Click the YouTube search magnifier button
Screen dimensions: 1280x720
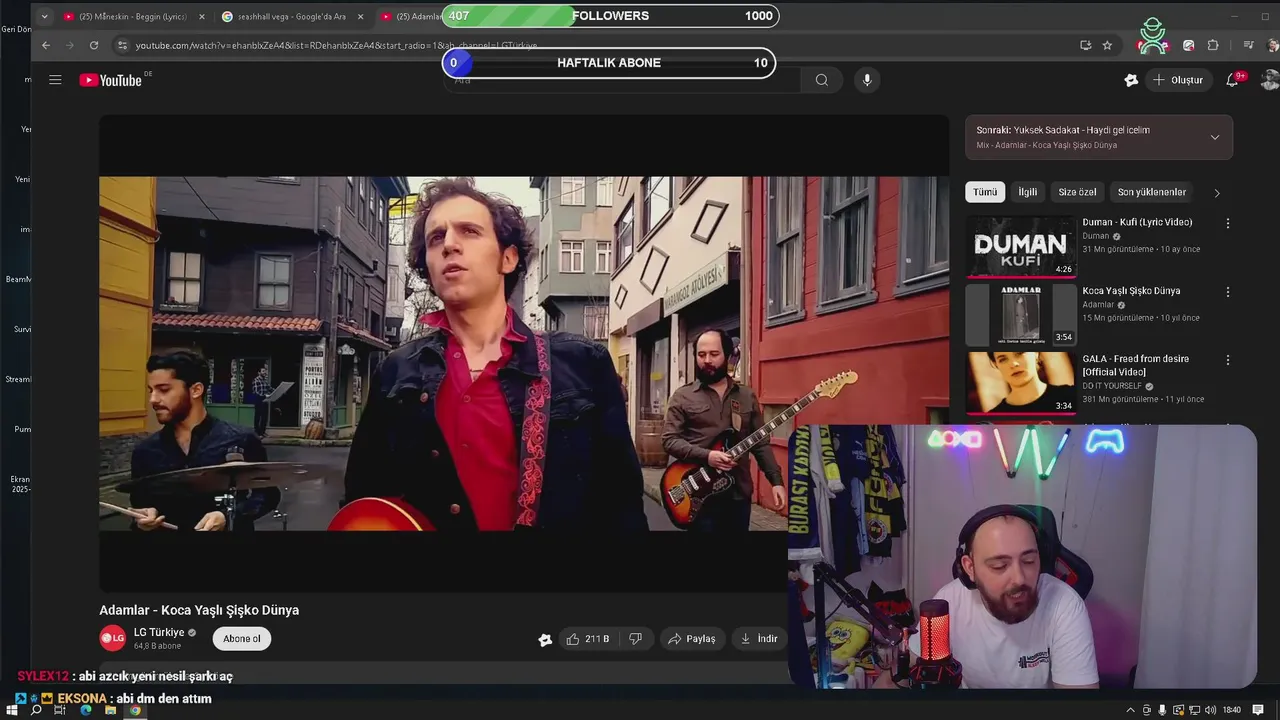822,80
